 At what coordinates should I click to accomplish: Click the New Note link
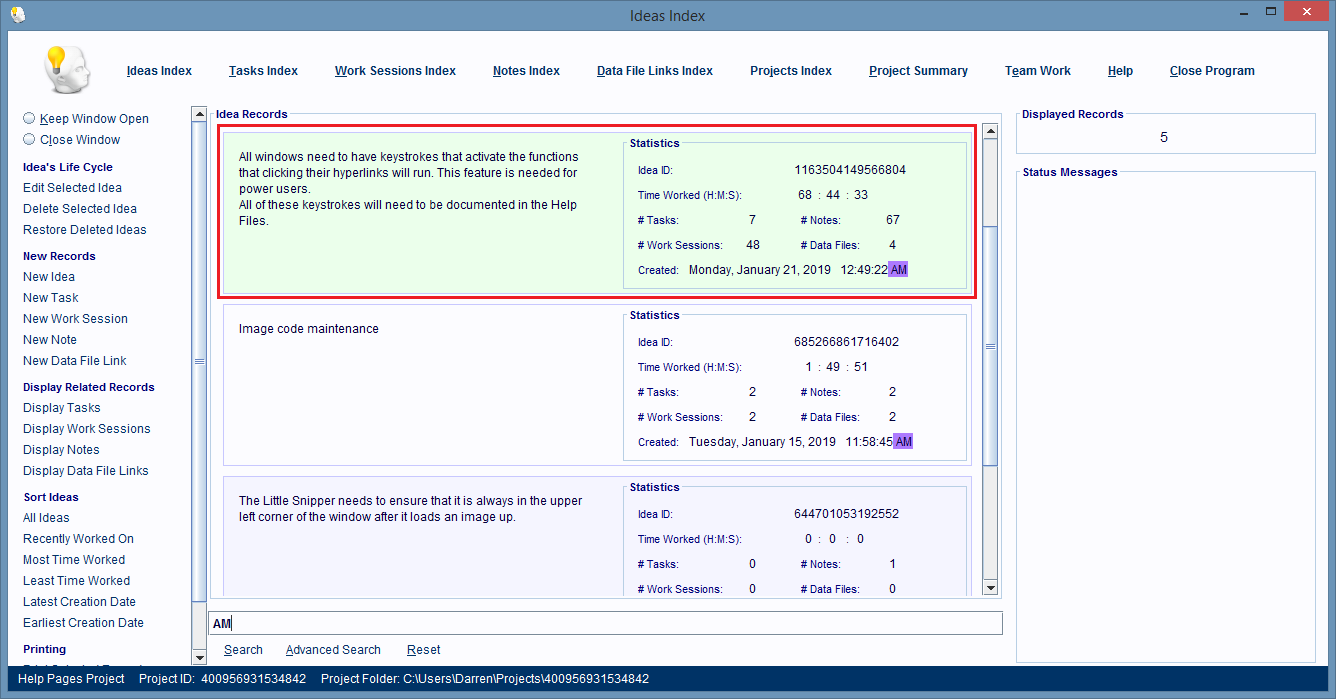50,340
